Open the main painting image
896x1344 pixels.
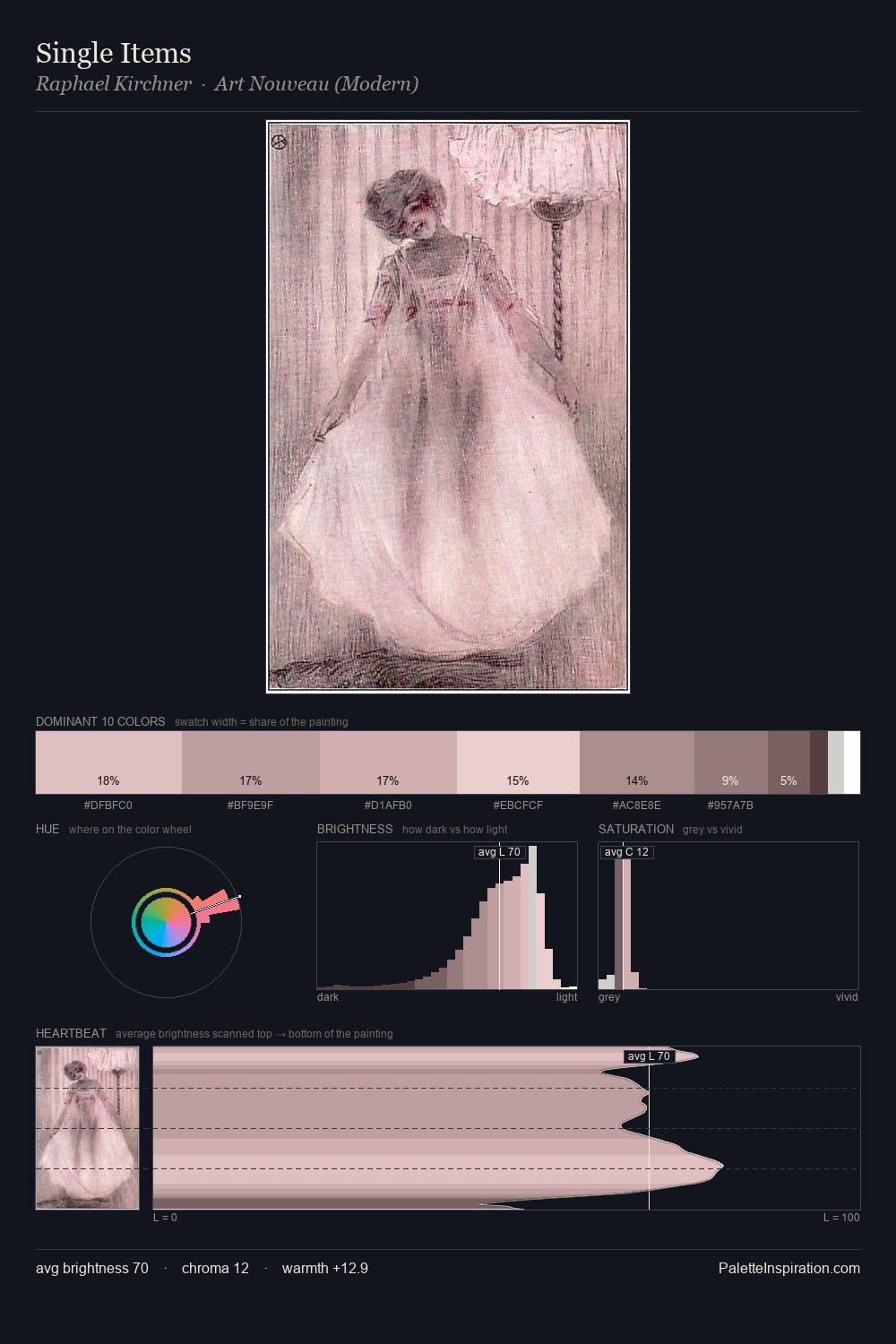point(448,407)
